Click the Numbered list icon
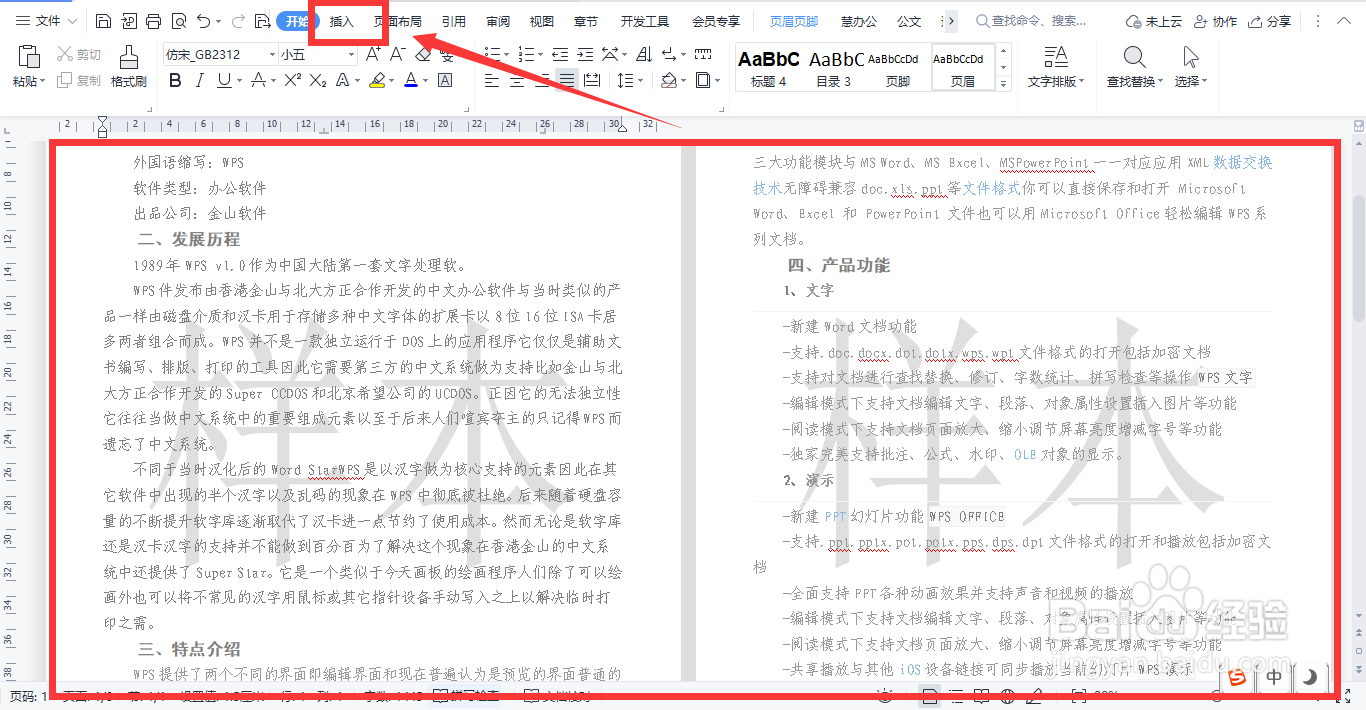This screenshot has width=1366, height=710. (x=525, y=55)
